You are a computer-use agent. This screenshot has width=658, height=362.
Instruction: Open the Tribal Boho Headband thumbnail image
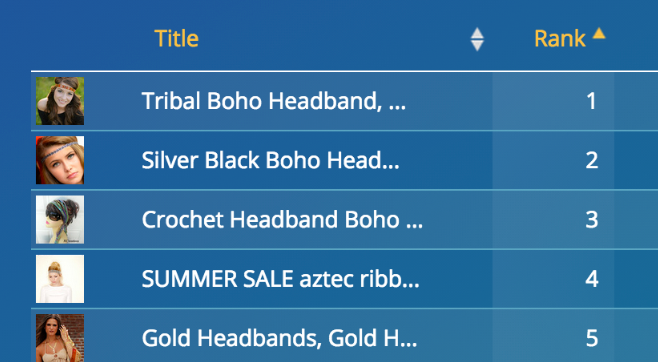click(x=60, y=101)
